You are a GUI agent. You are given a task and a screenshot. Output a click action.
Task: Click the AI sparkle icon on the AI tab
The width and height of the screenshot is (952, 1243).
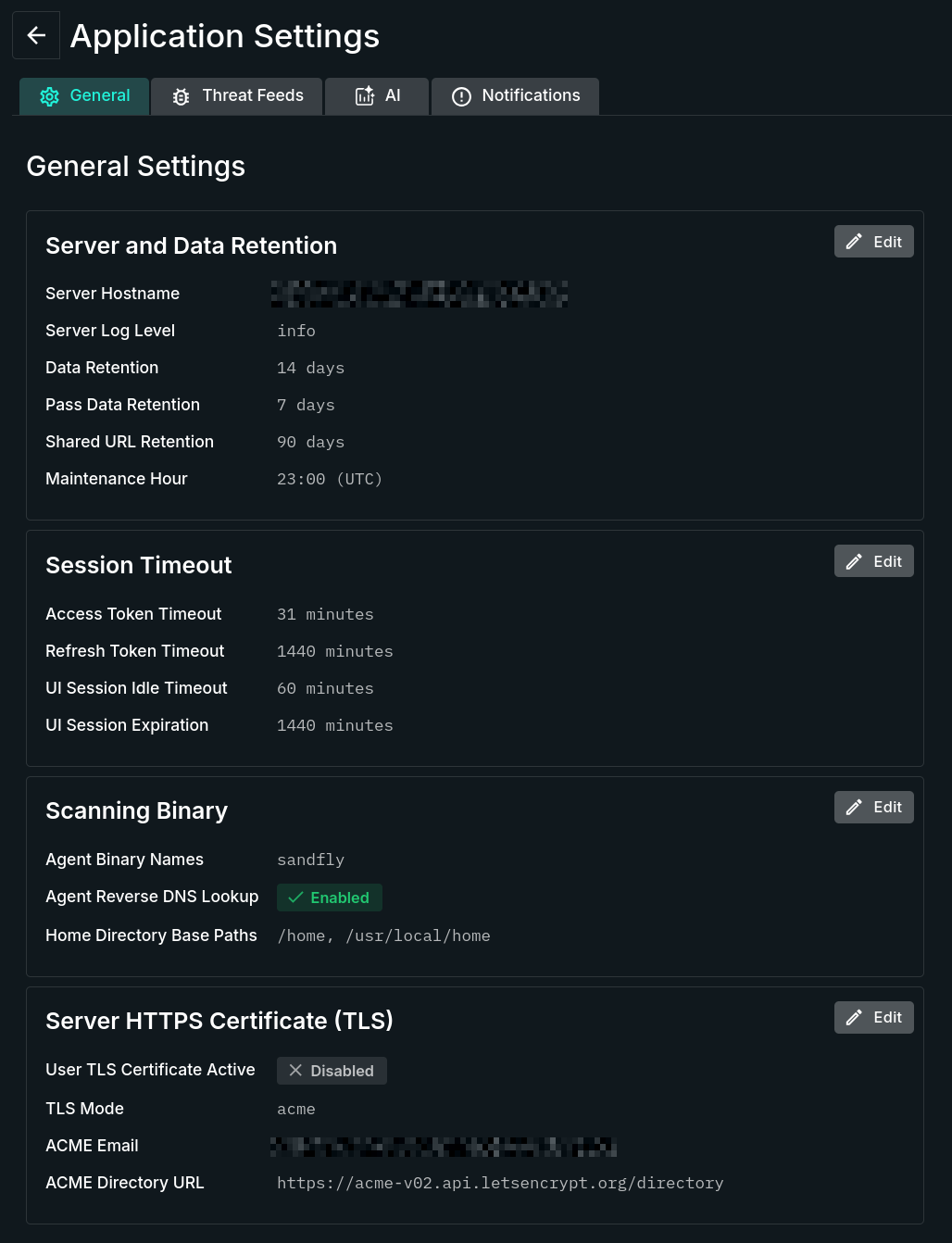click(x=365, y=96)
